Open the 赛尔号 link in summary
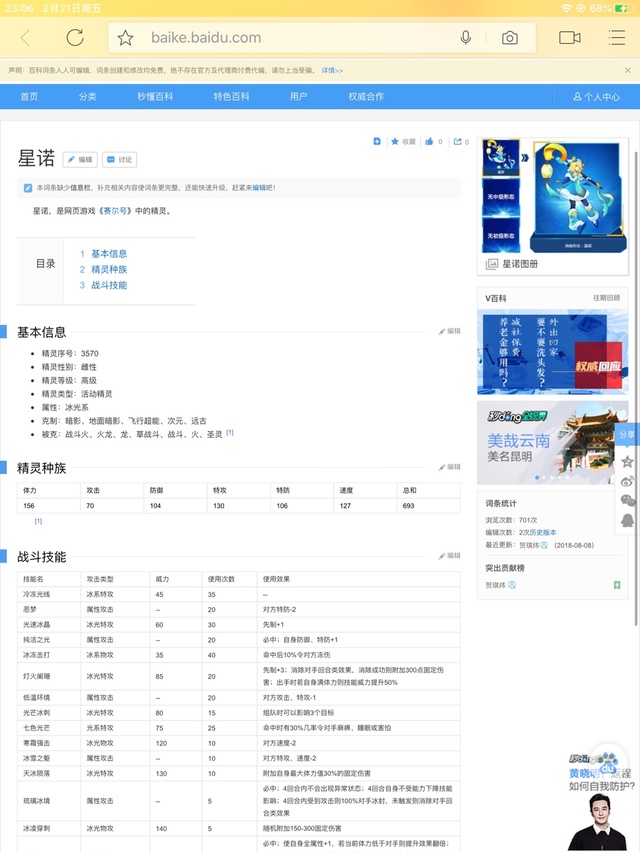 click(115, 211)
